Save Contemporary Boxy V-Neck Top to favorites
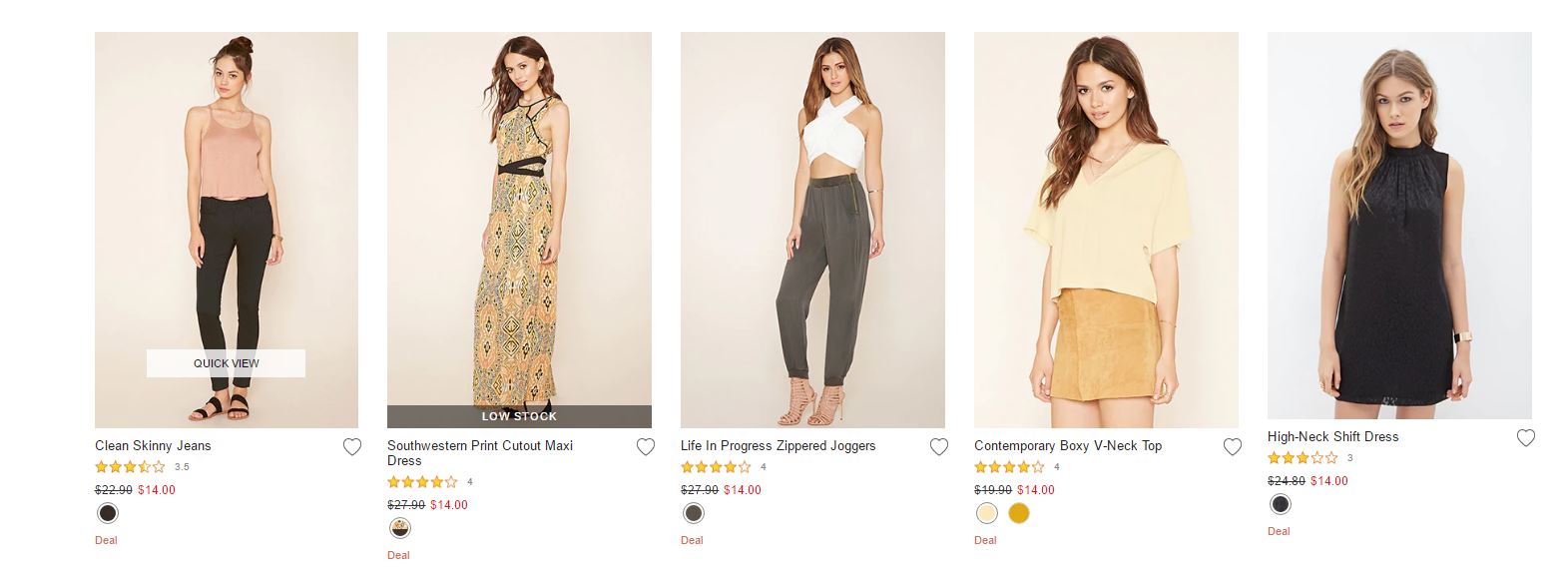This screenshot has height=578, width=1568. [1233, 447]
